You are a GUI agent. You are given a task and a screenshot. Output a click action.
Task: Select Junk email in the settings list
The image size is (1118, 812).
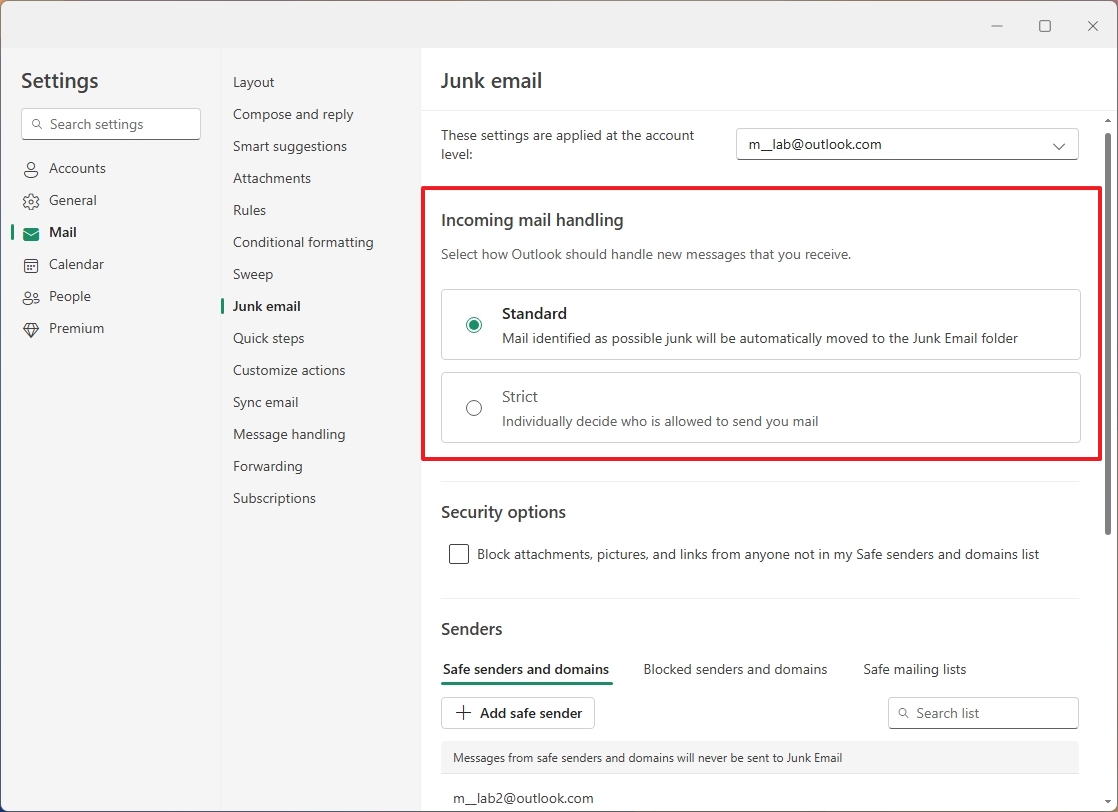(x=266, y=307)
